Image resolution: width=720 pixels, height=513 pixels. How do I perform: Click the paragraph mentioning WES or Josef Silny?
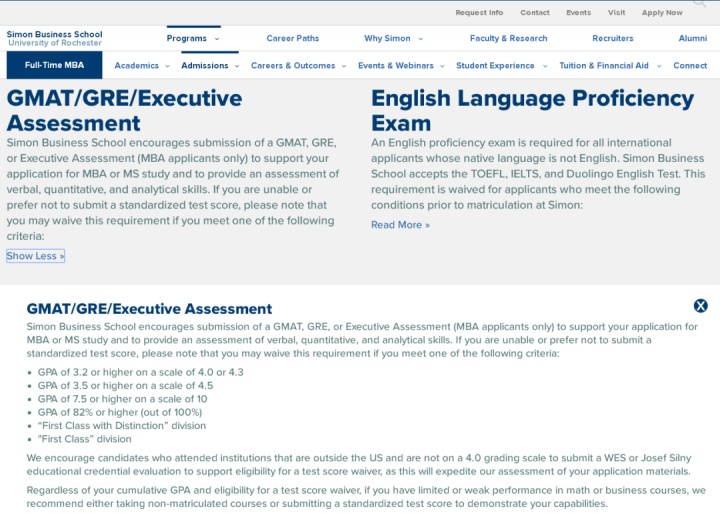click(359, 464)
